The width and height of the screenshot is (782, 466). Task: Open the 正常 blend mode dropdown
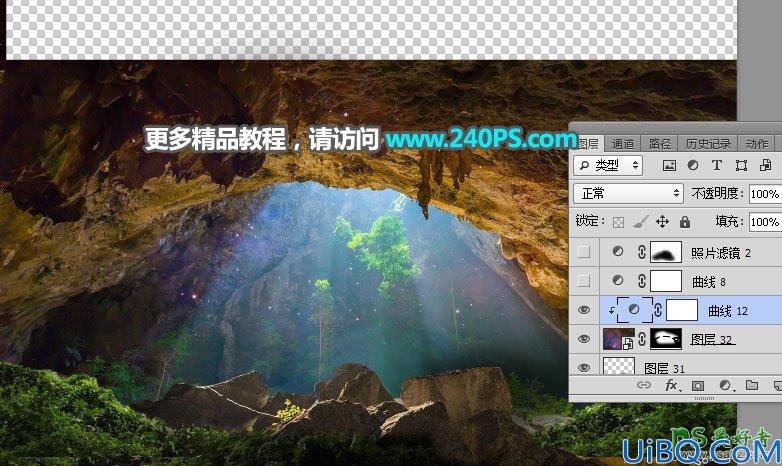coord(628,193)
